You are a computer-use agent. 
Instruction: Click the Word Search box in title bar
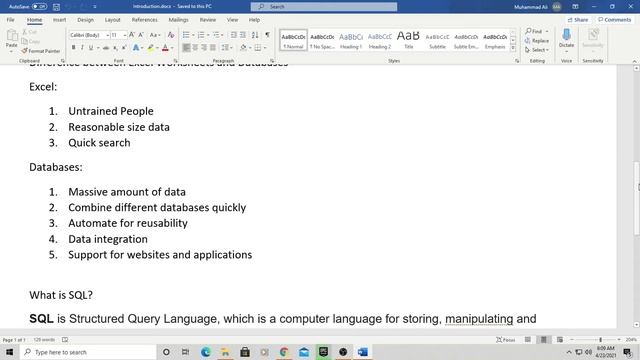(x=324, y=7)
